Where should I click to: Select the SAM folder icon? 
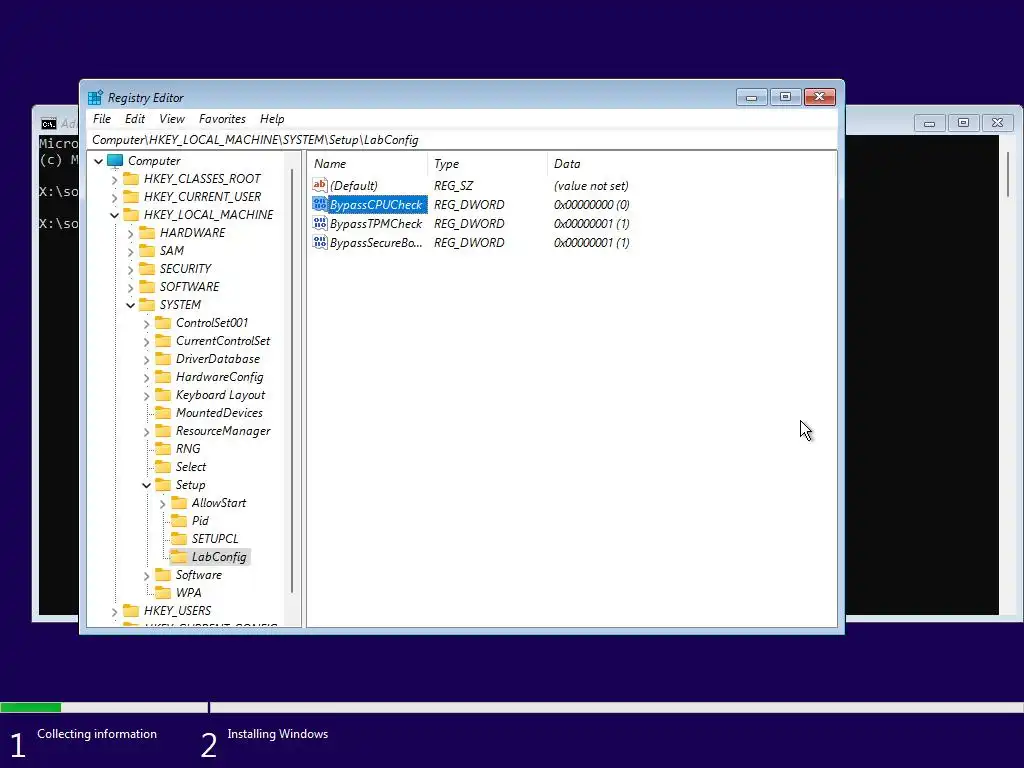tap(147, 251)
